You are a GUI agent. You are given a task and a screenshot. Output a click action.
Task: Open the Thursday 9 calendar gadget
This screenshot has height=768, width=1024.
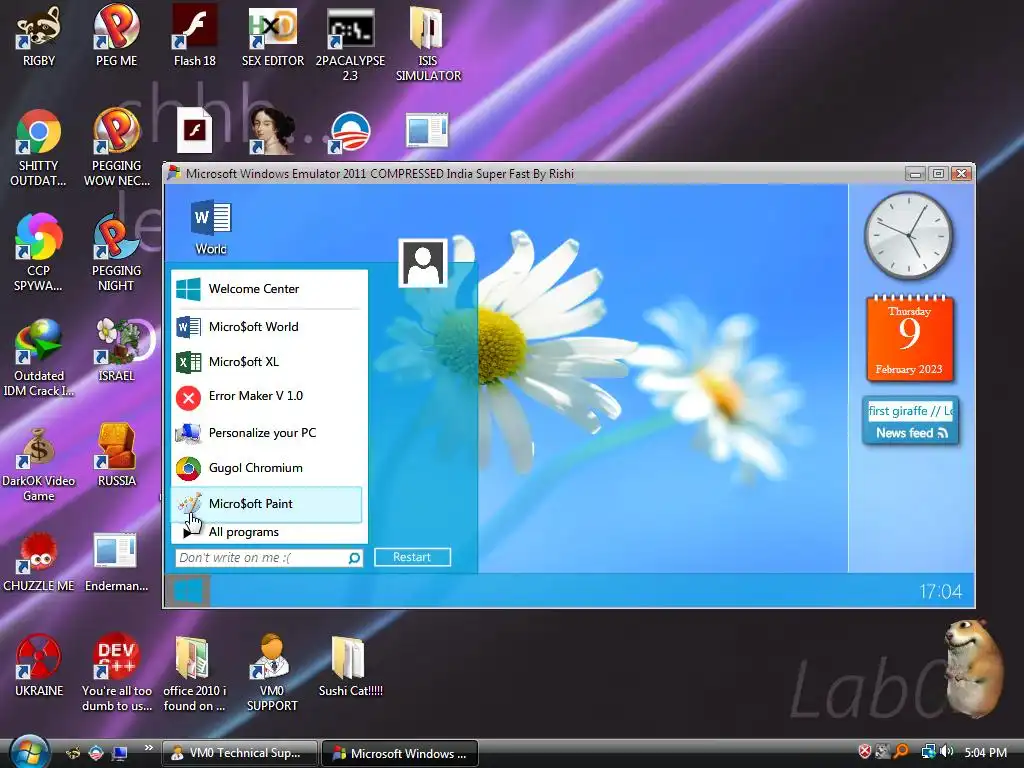[x=910, y=338]
